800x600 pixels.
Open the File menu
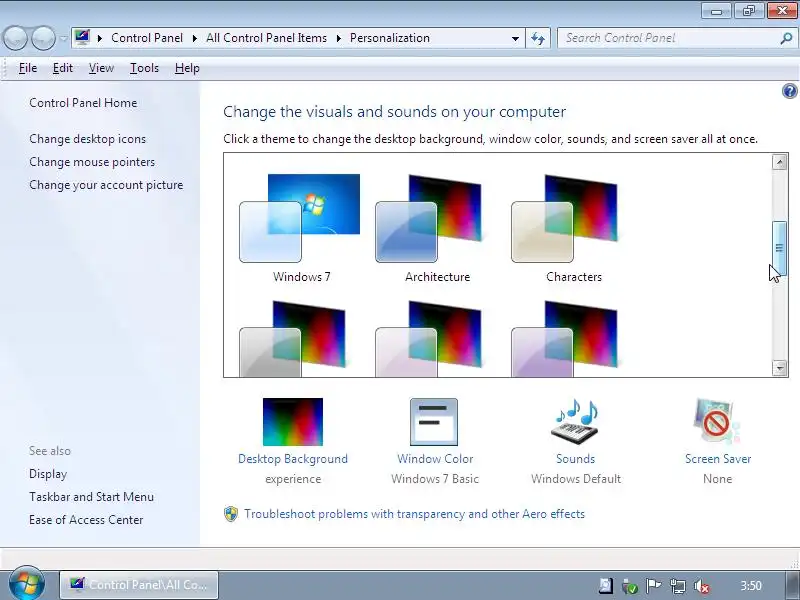tap(28, 68)
